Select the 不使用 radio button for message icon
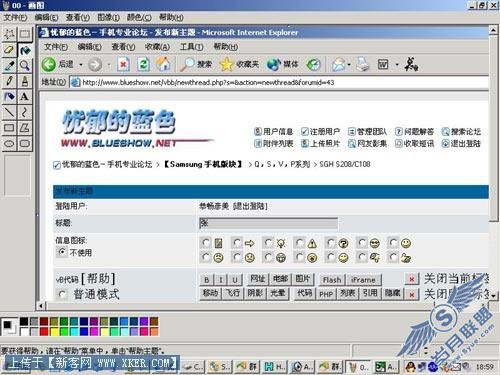Image resolution: width=500 pixels, height=375 pixels. tap(62, 252)
